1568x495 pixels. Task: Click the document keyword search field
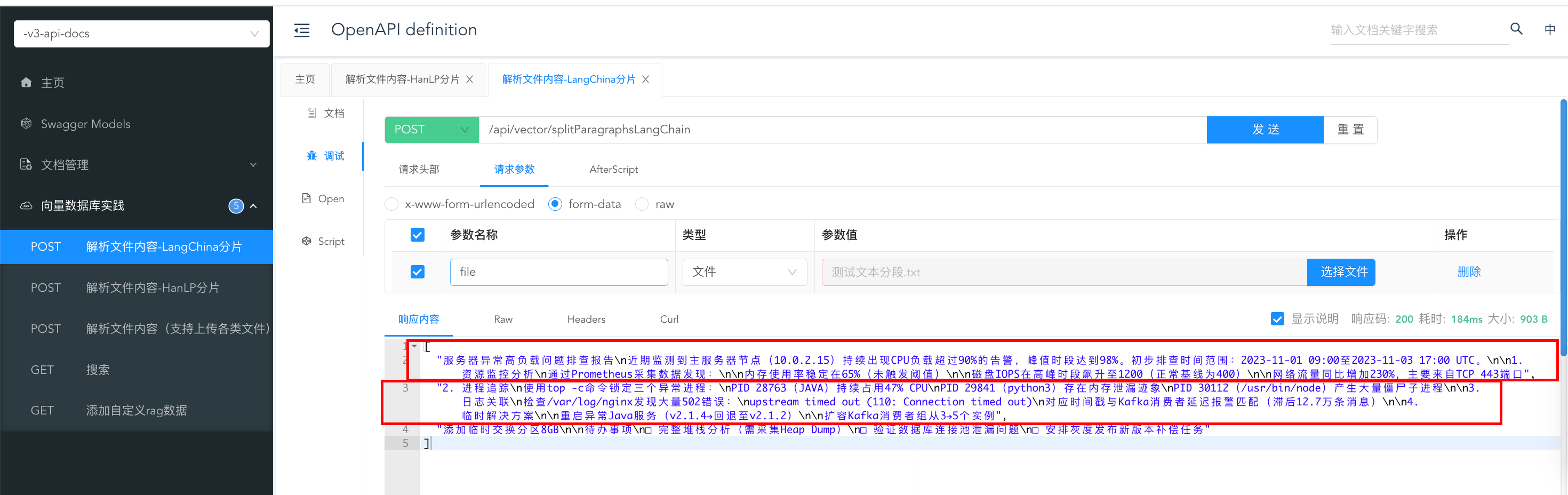(x=1419, y=30)
